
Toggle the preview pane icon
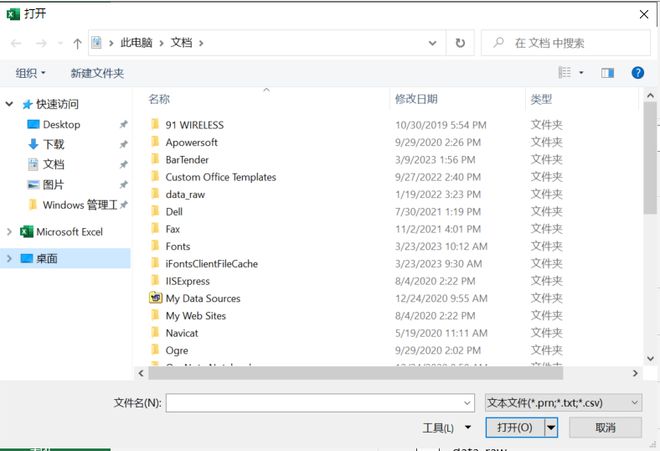[x=607, y=73]
